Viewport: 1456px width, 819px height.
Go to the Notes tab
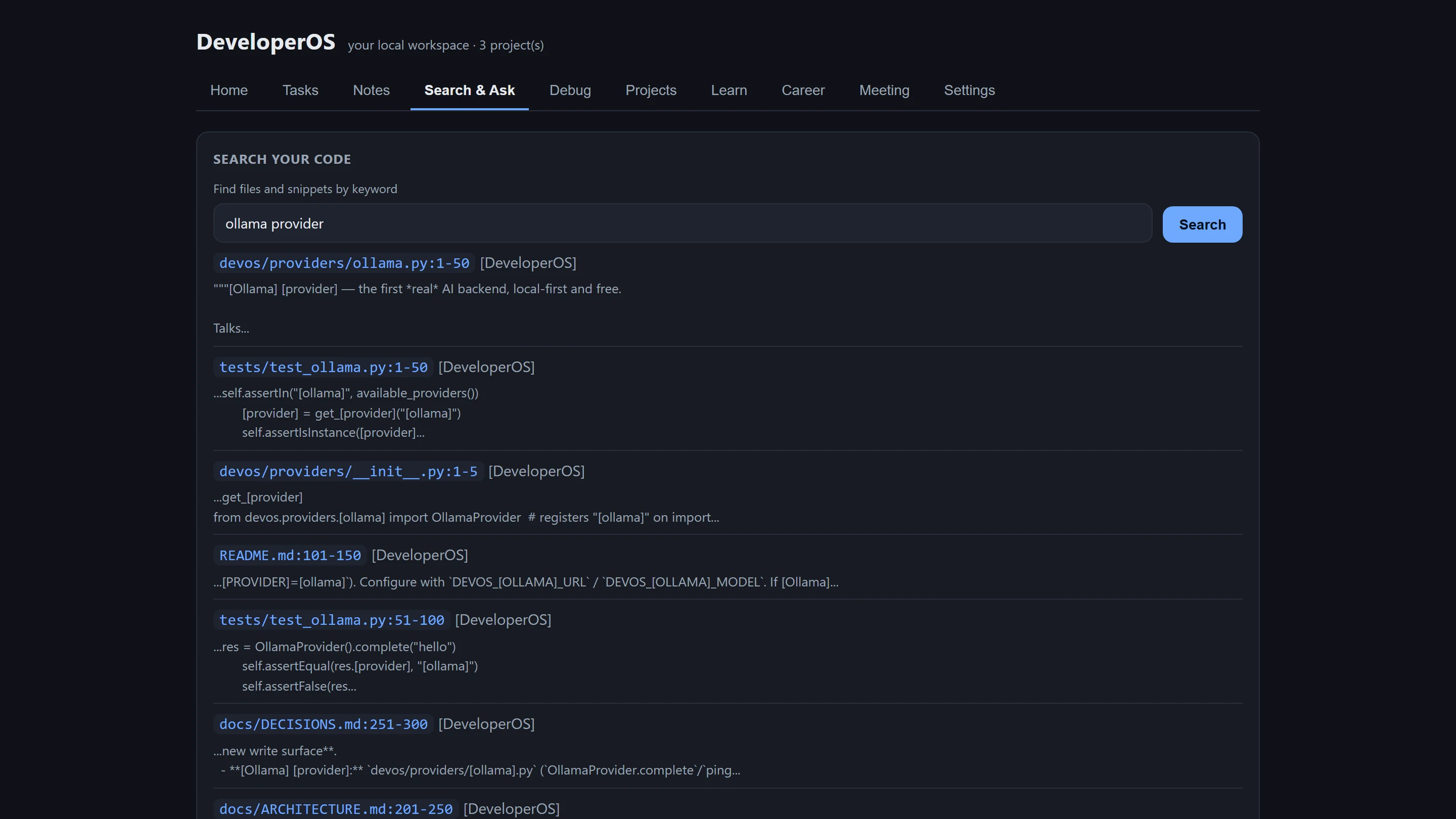tap(372, 90)
